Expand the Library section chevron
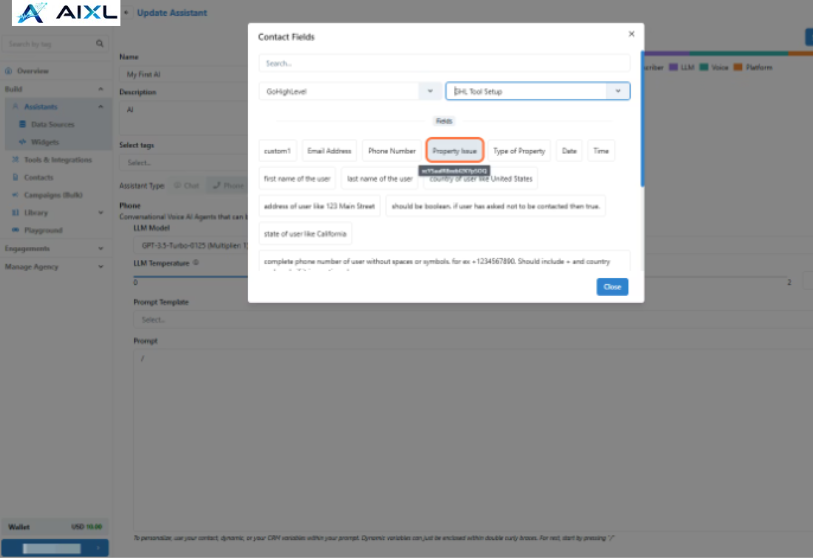 100,213
